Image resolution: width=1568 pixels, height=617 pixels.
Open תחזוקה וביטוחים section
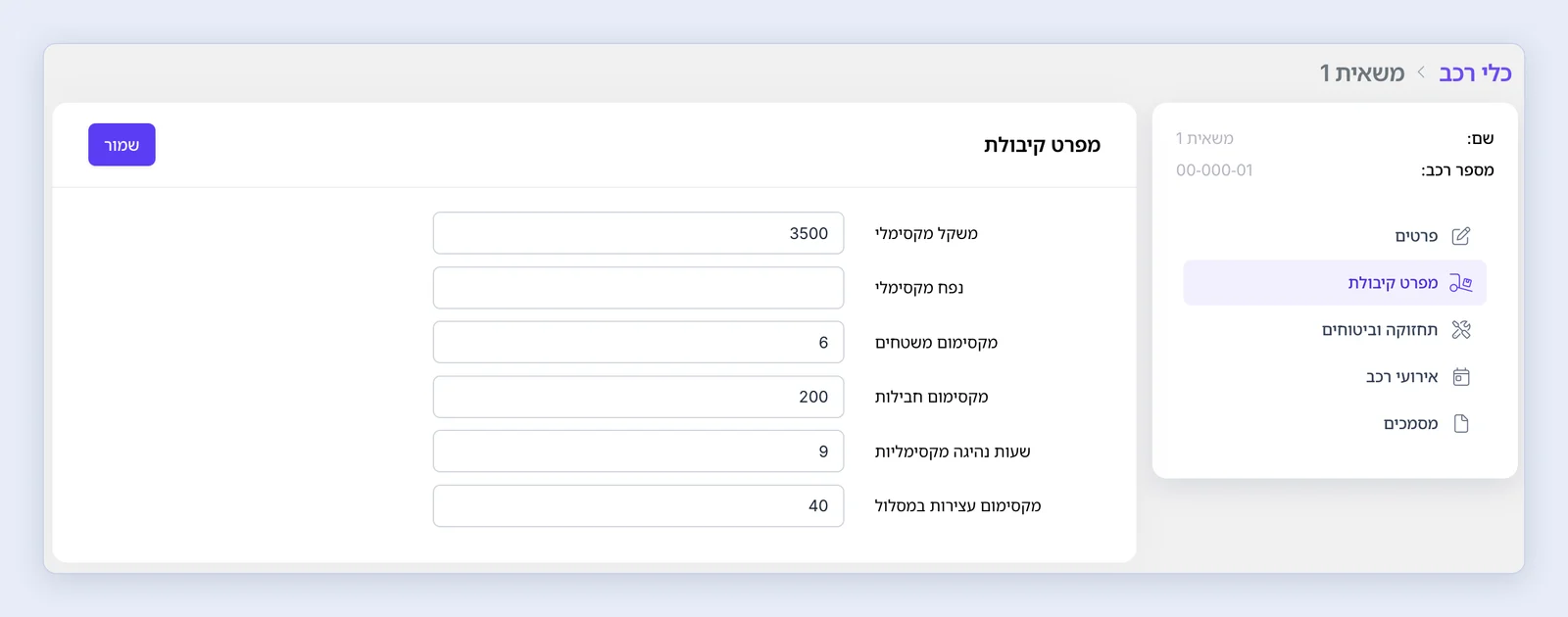1335,330
